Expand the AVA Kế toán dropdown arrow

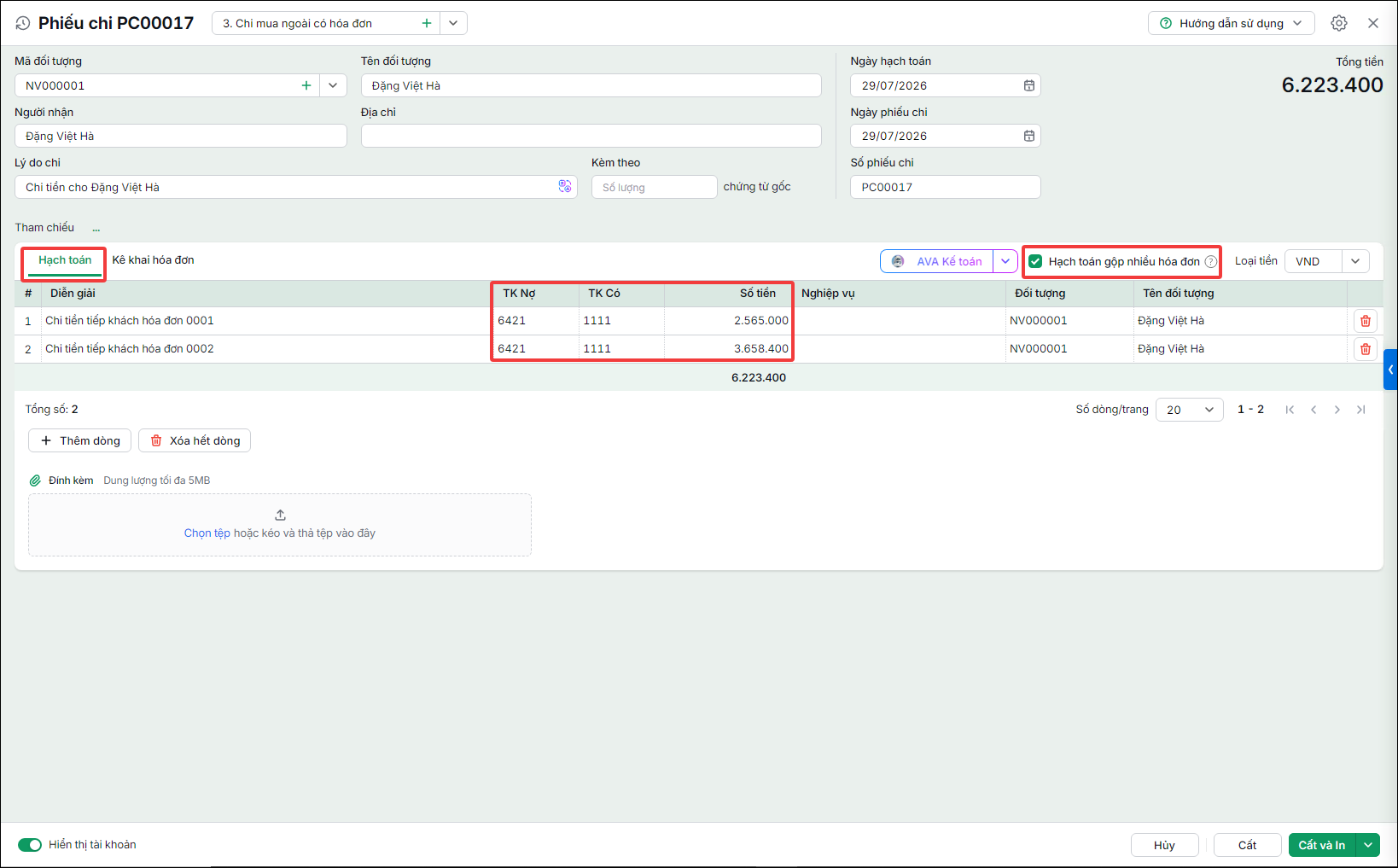tap(1005, 261)
